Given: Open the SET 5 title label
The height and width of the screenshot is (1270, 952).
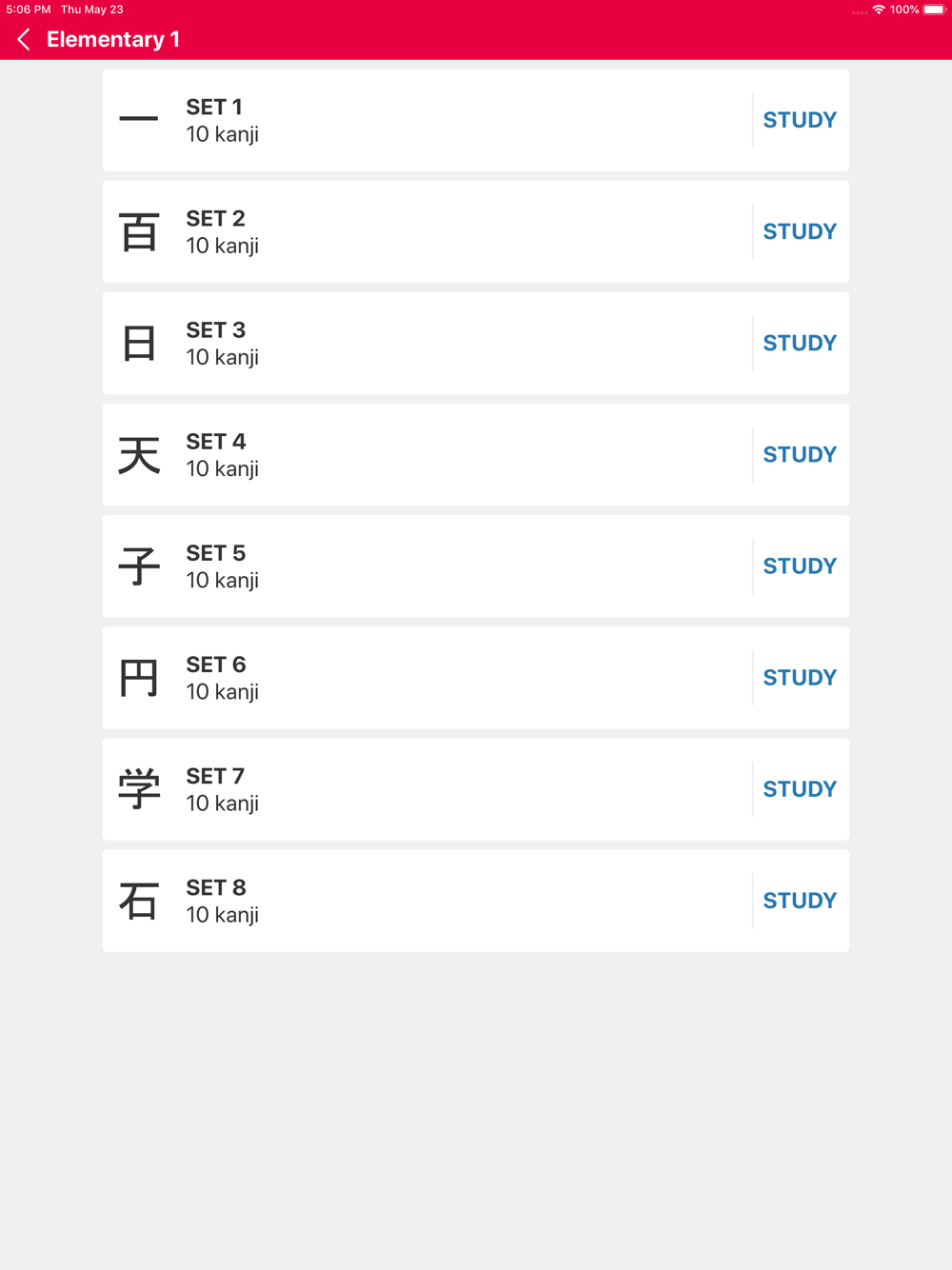Looking at the screenshot, I should click(x=216, y=553).
